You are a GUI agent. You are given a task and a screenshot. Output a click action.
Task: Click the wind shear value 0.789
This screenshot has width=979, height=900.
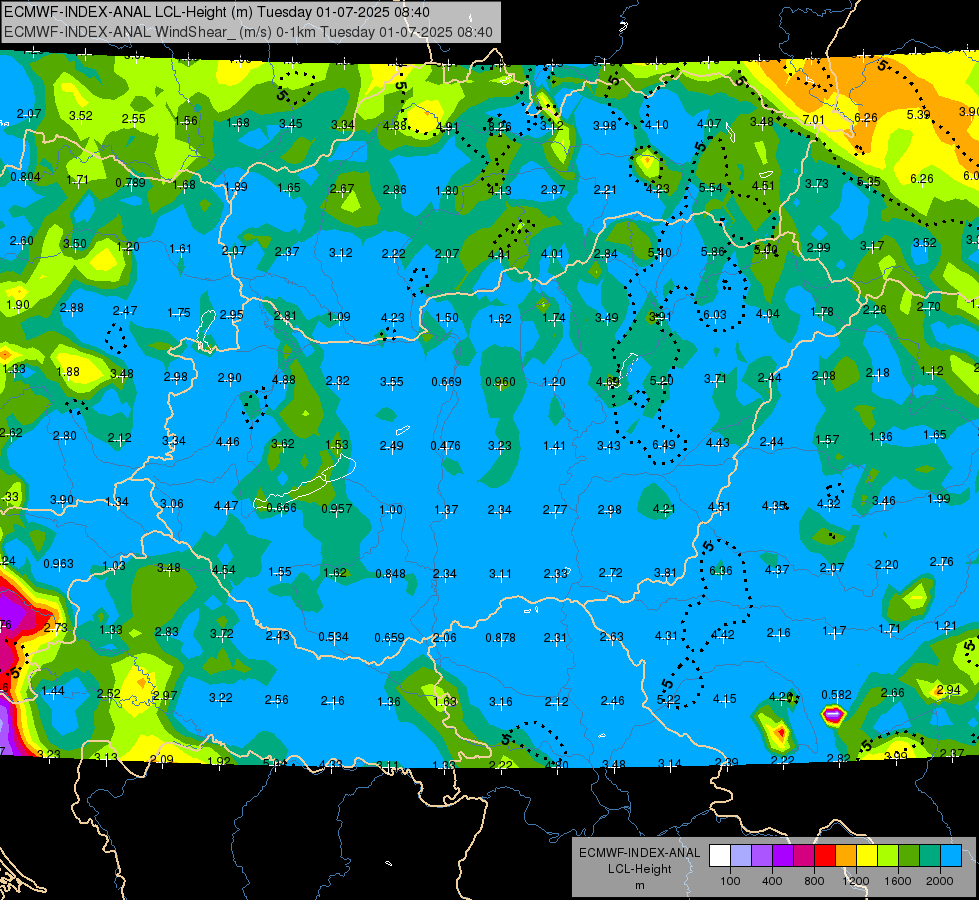pos(130,182)
